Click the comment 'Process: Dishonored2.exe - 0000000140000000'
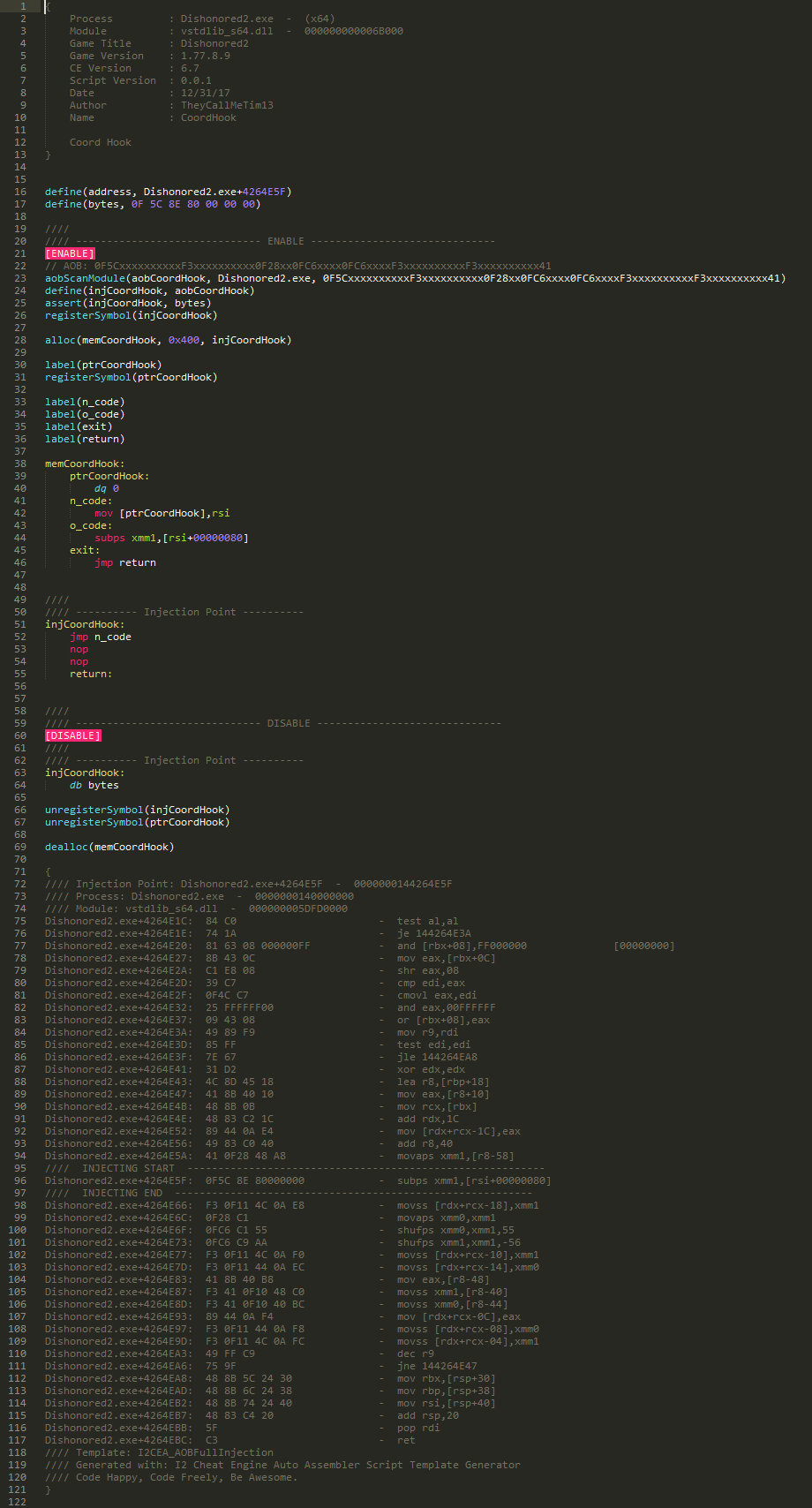The height and width of the screenshot is (1508, 812). [x=199, y=896]
